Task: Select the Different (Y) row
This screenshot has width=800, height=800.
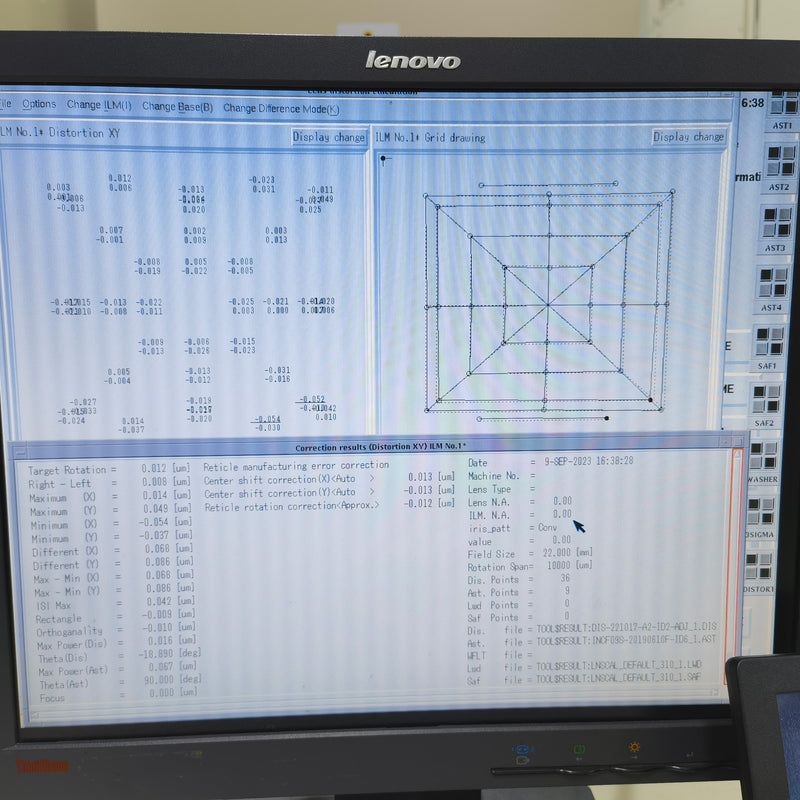Action: point(113,563)
